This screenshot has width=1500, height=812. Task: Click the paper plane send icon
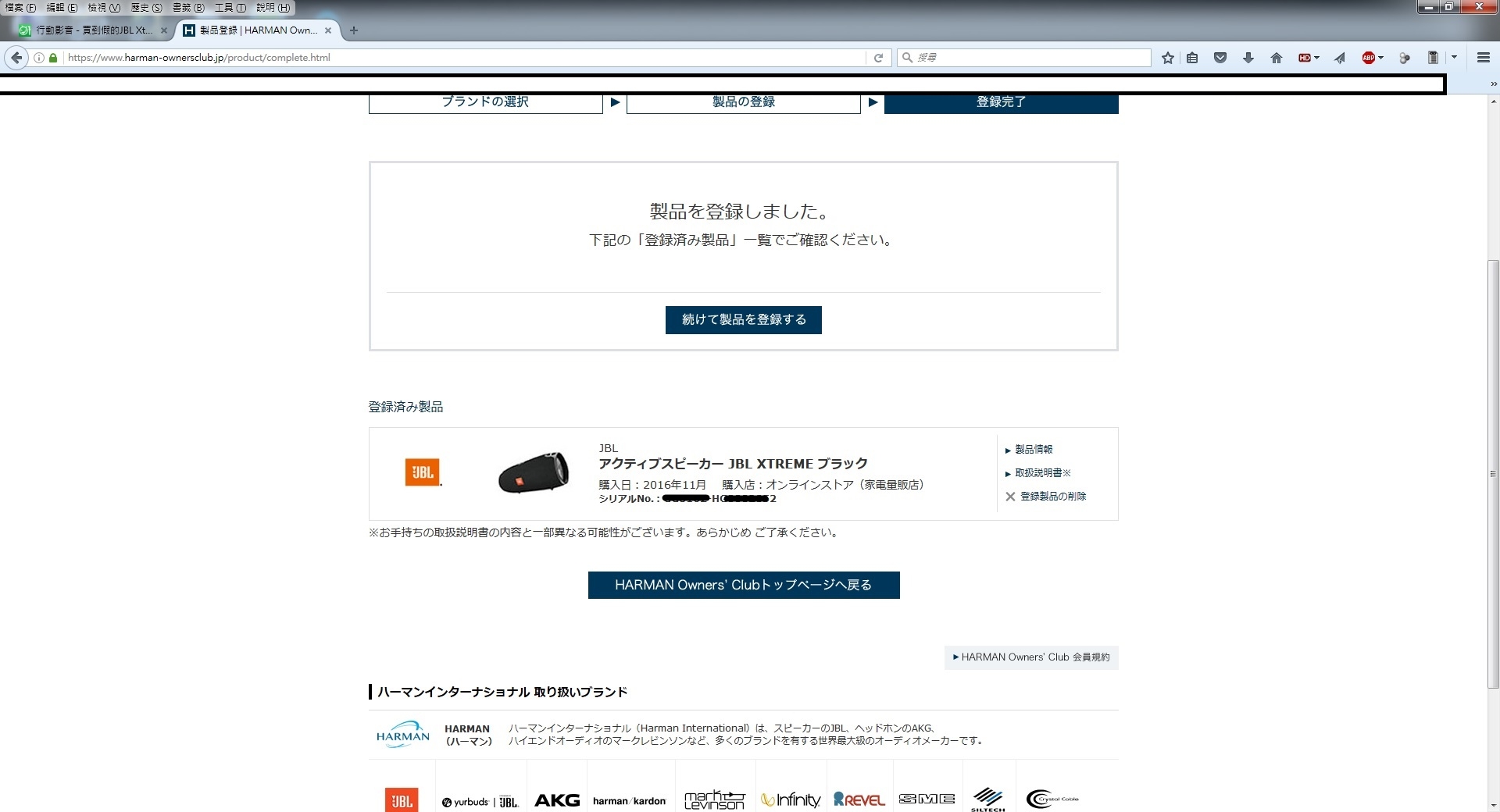[1341, 58]
